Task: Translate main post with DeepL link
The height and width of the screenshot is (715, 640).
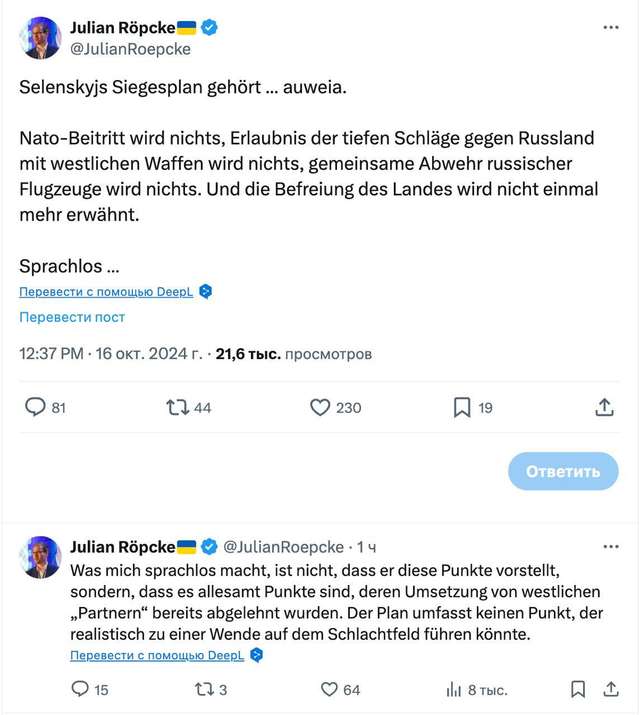Action: click(106, 292)
